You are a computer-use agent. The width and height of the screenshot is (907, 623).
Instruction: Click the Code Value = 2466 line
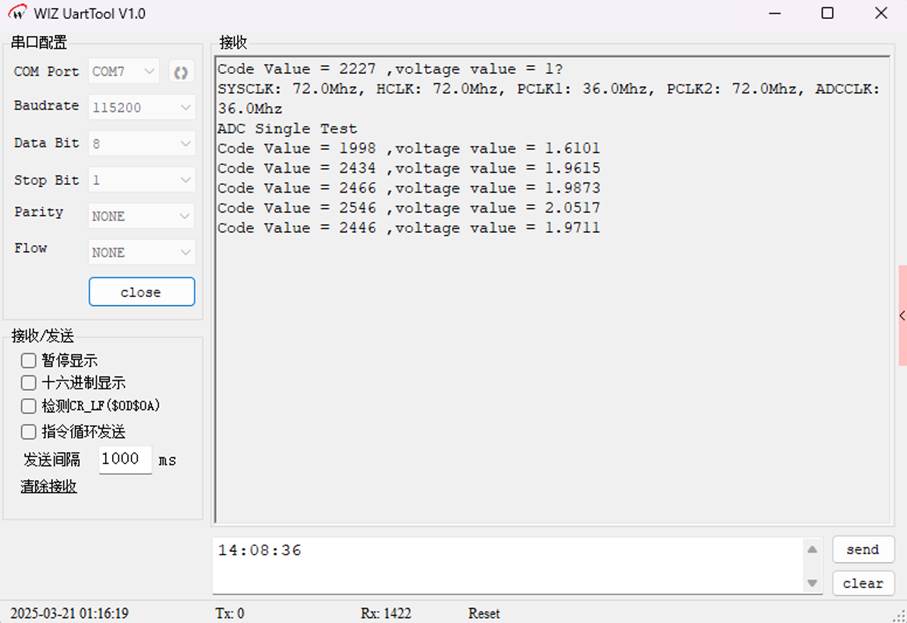[409, 188]
